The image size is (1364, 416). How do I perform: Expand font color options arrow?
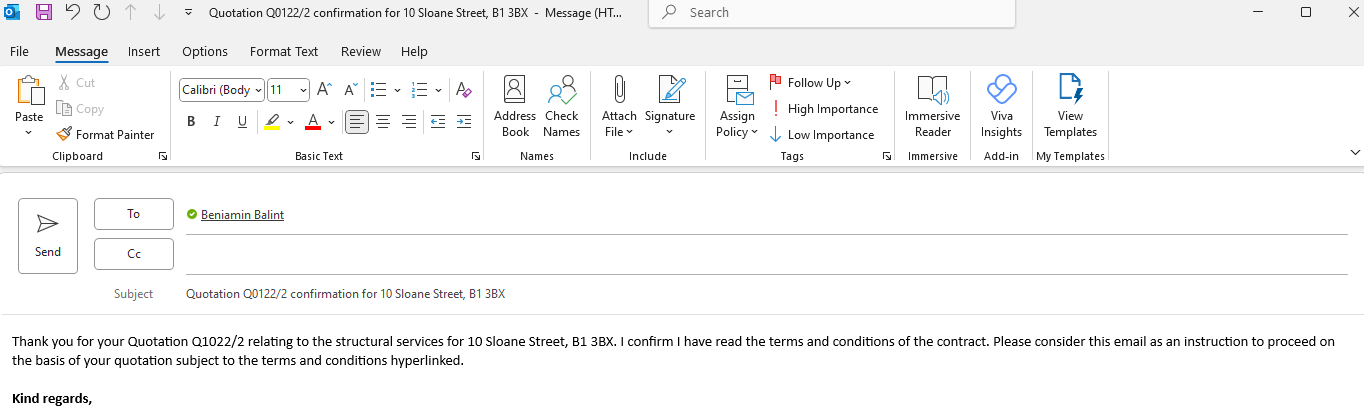[332, 122]
